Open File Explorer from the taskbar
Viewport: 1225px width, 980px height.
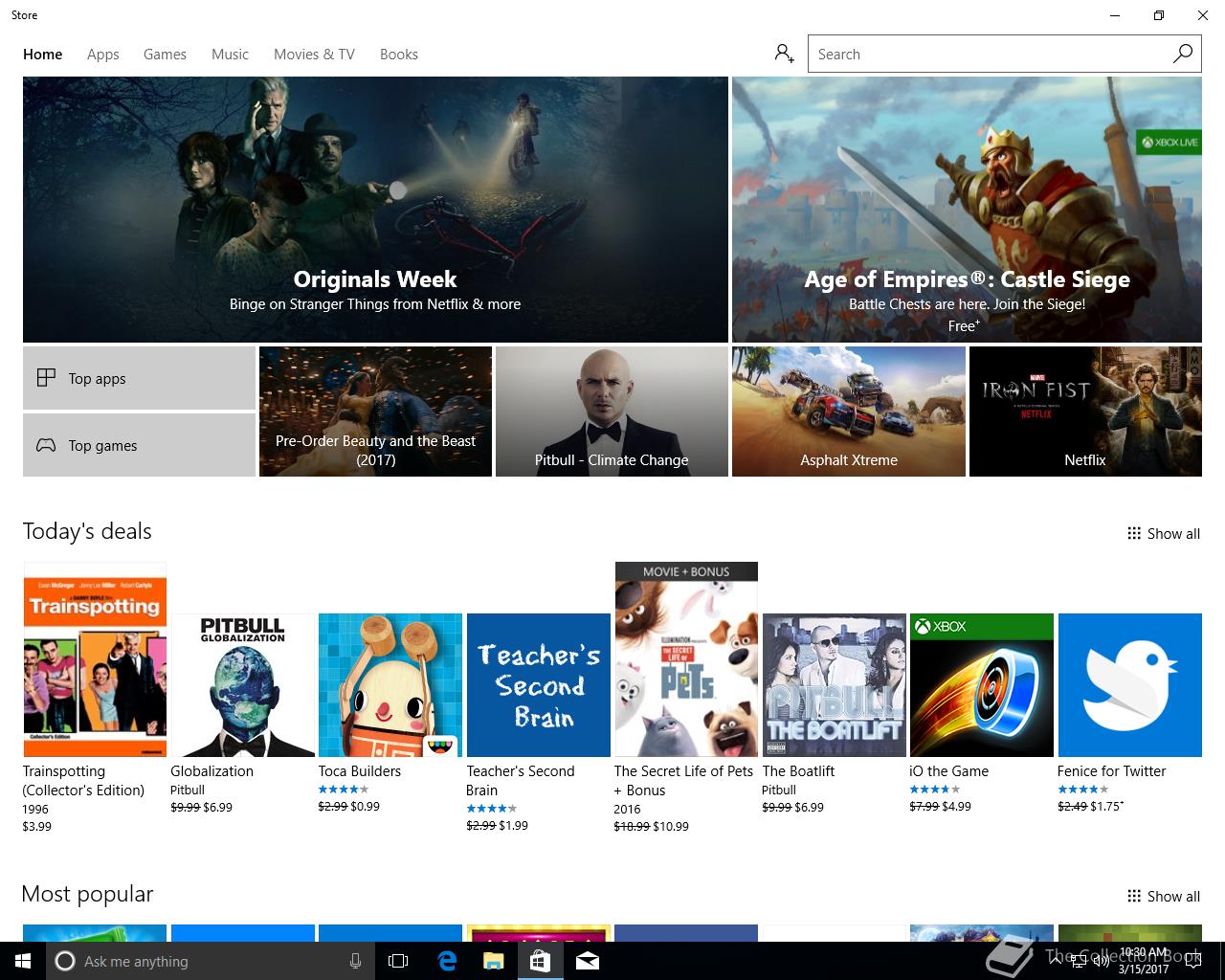493,961
